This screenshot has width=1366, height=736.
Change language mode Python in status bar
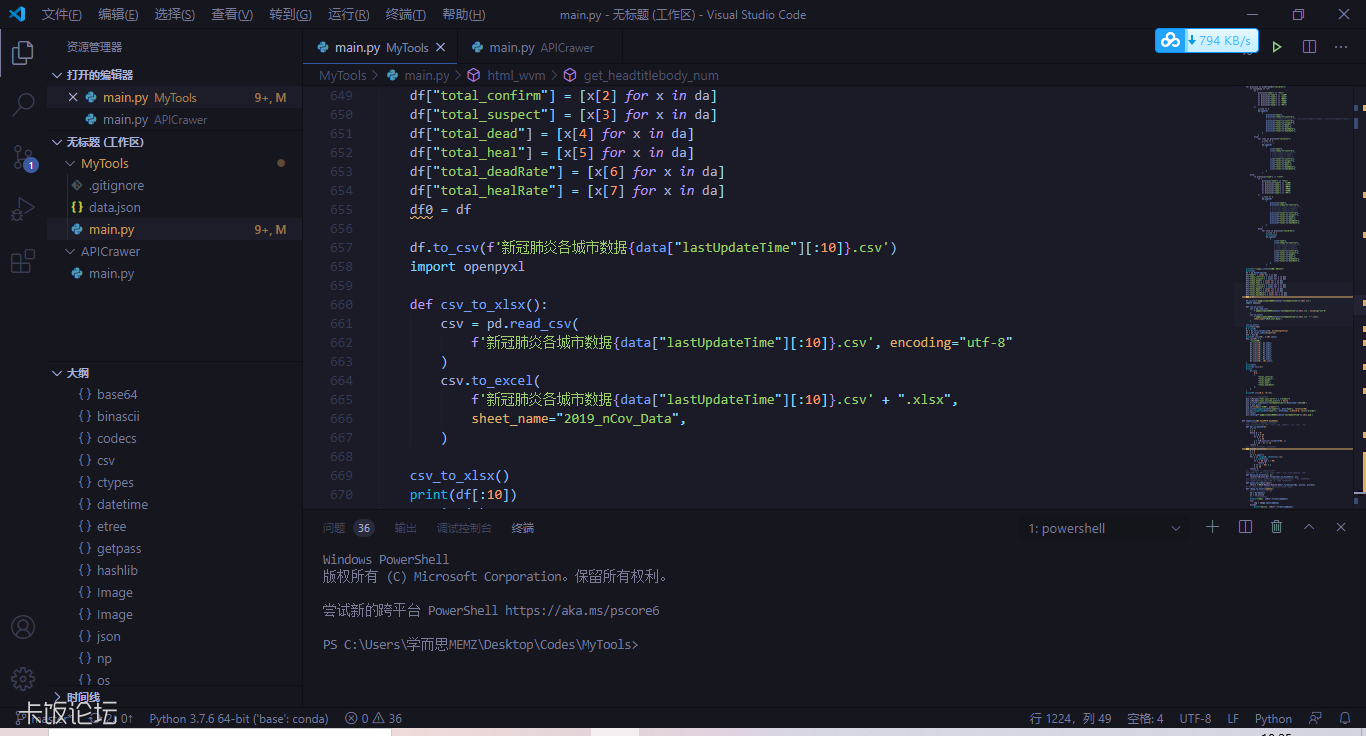(x=1273, y=718)
